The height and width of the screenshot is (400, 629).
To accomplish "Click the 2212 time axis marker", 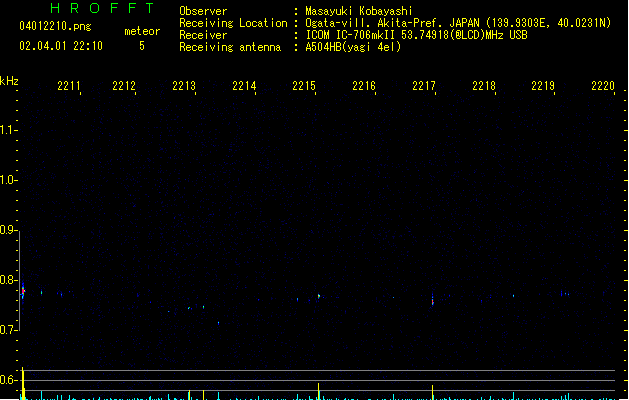I will (x=124, y=86).
